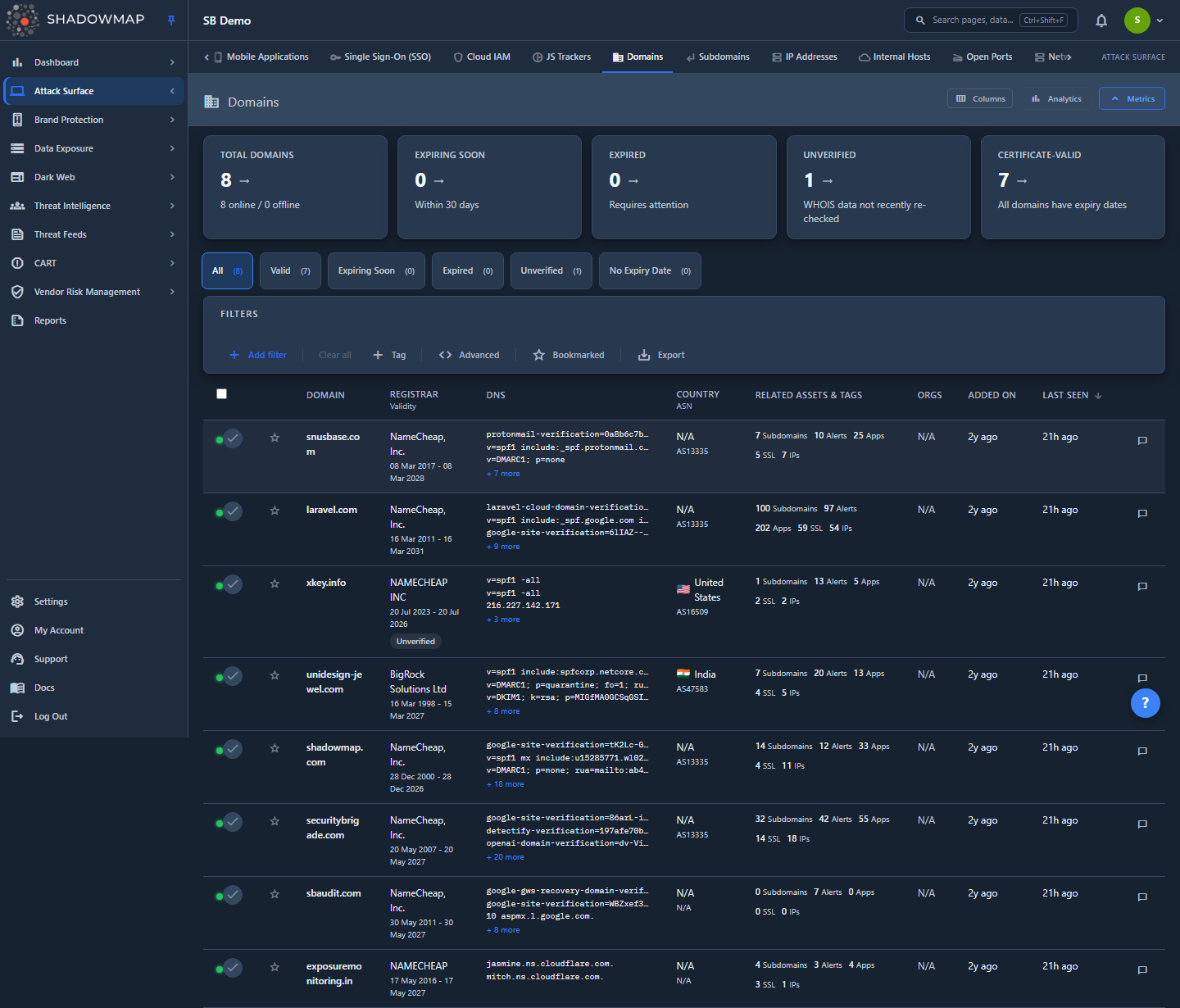
Task: Show 20 more DNS records for securitybrigade.com
Action: [506, 857]
